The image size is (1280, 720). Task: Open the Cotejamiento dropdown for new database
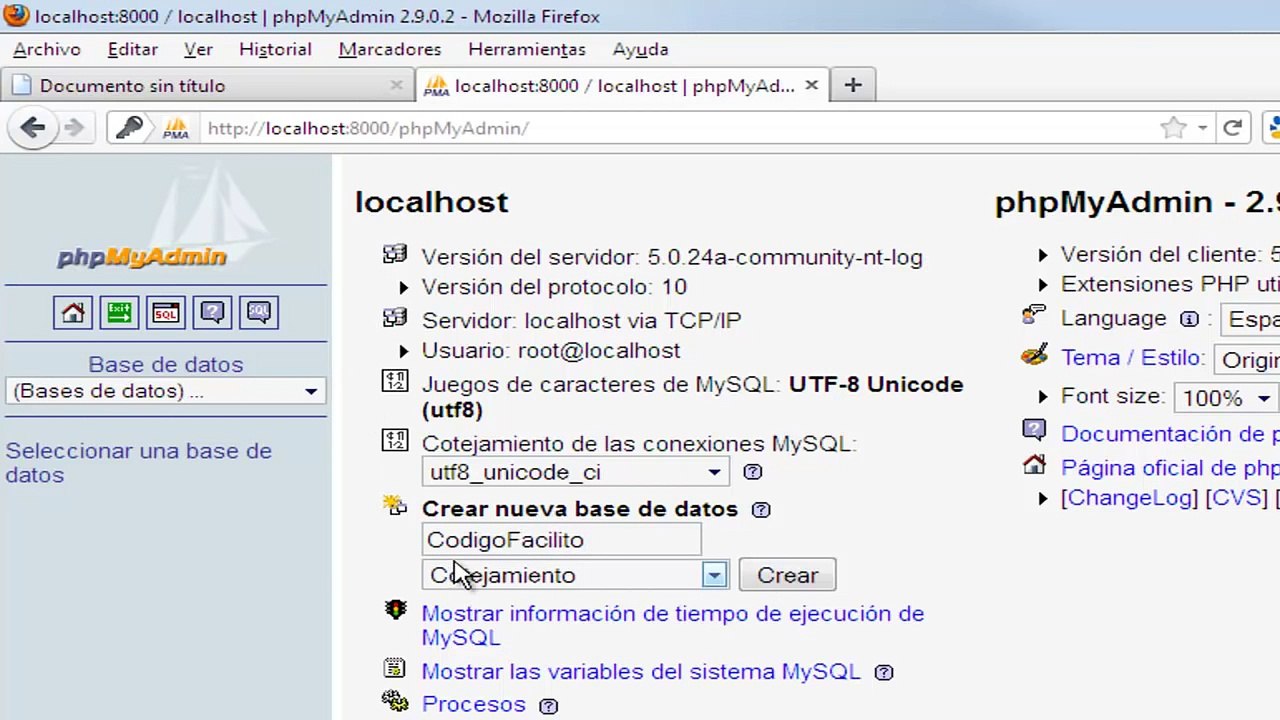575,575
